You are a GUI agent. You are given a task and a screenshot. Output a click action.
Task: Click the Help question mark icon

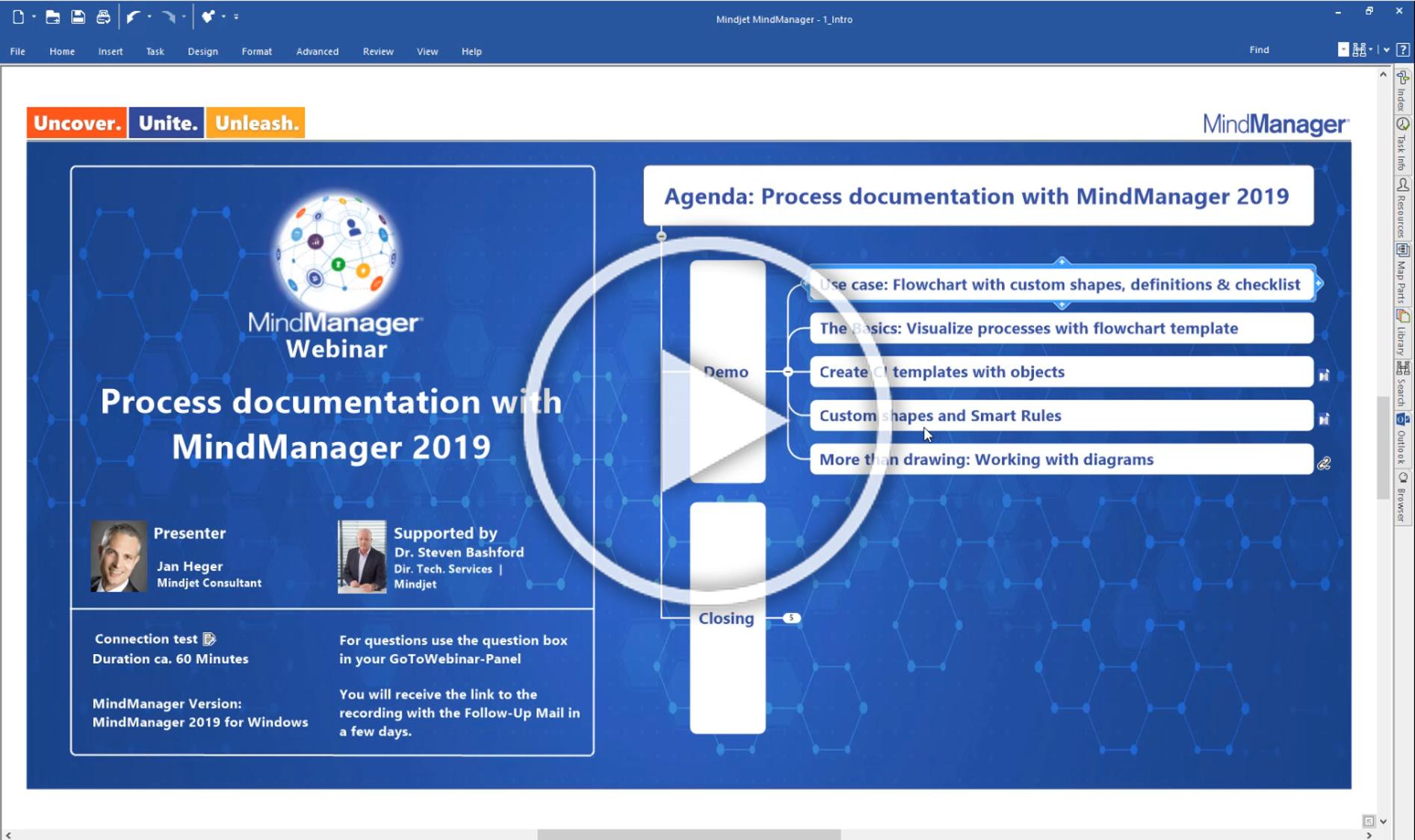[1403, 50]
